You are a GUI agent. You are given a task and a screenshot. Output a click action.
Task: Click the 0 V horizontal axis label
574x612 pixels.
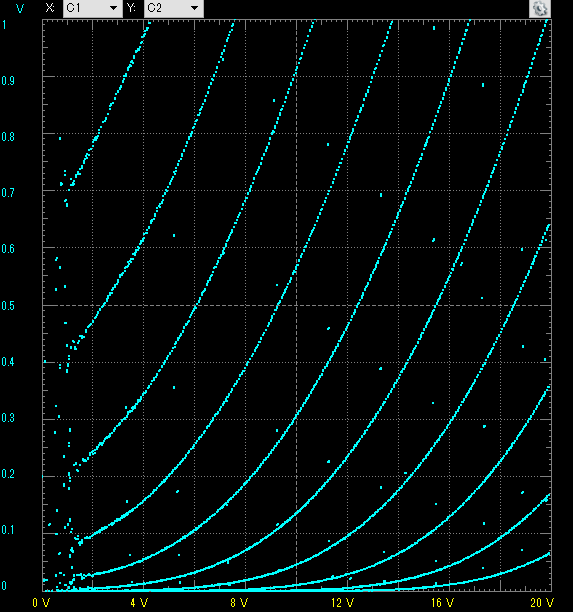coord(41,603)
